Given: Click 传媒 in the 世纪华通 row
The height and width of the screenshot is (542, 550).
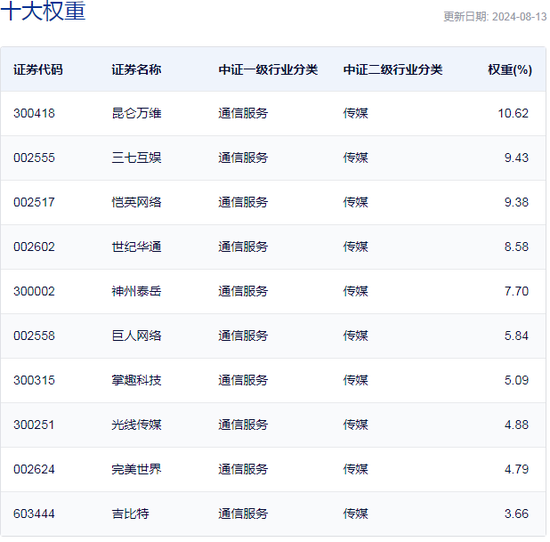Looking at the screenshot, I should pyautogui.click(x=356, y=247).
